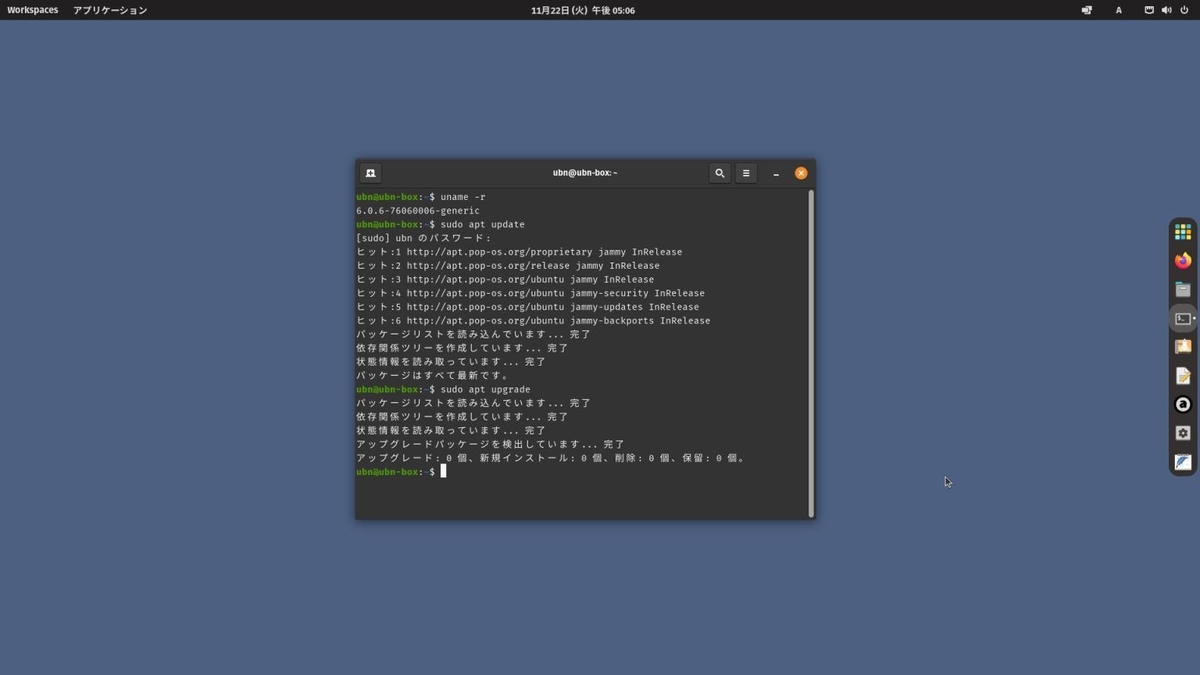Click the last terminal prompt with cursor
Image resolution: width=1200 pixels, height=675 pixels.
tap(401, 472)
